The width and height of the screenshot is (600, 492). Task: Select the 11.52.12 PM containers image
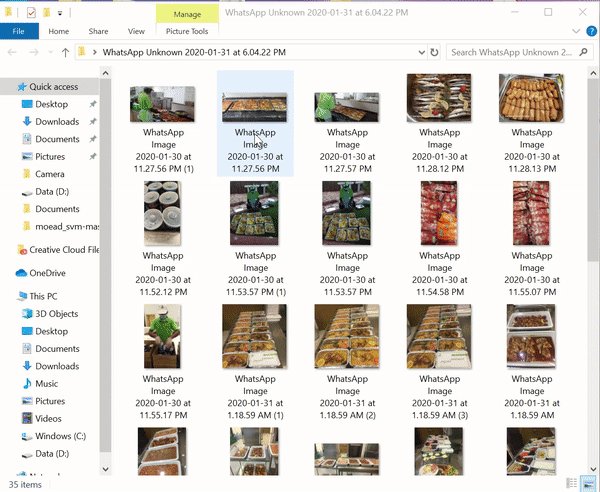coord(163,213)
